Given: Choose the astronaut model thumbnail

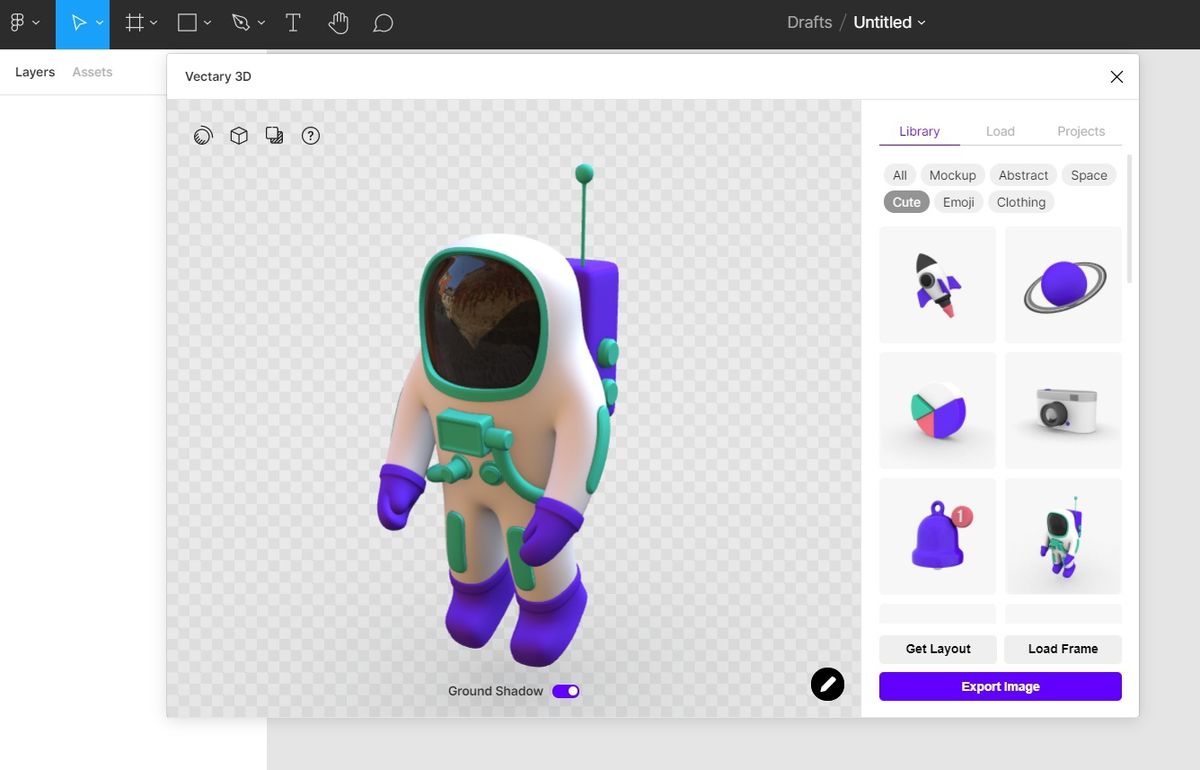Looking at the screenshot, I should [x=1063, y=536].
